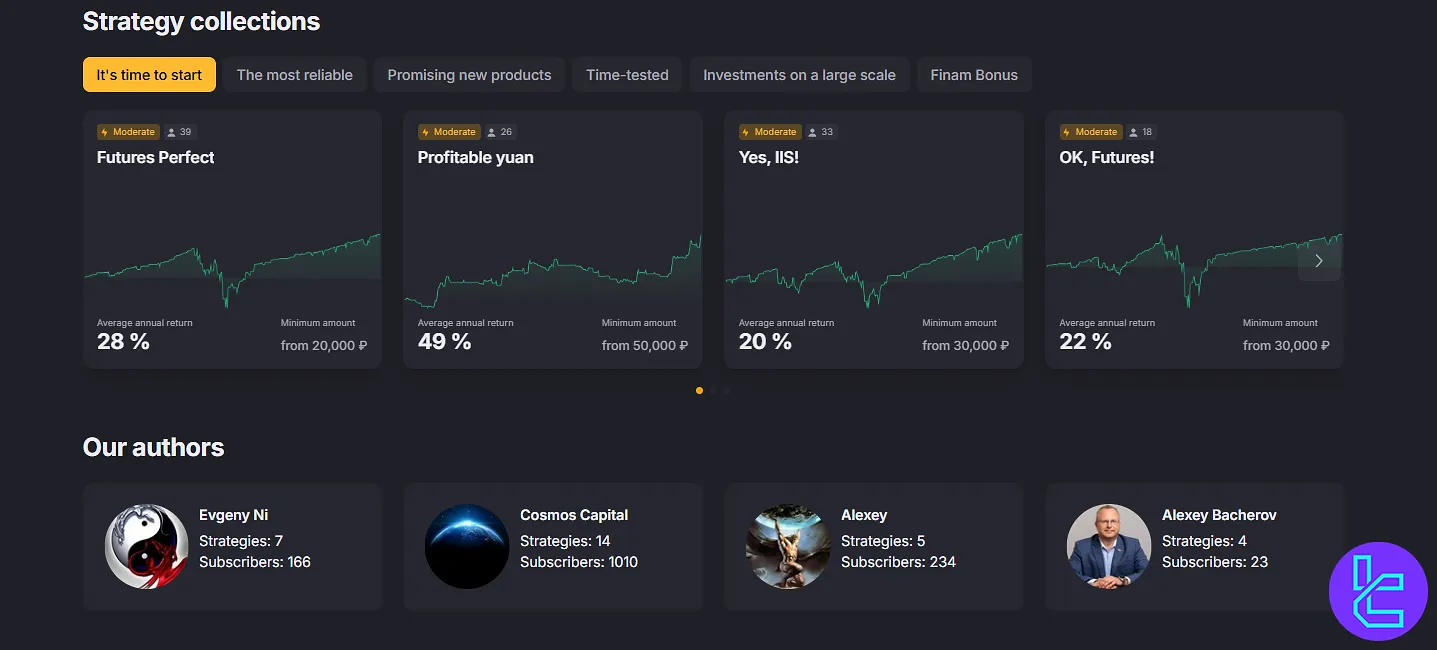This screenshot has height=650, width=1437.
Task: Activate the Finam Bonus filter
Action: (x=974, y=74)
